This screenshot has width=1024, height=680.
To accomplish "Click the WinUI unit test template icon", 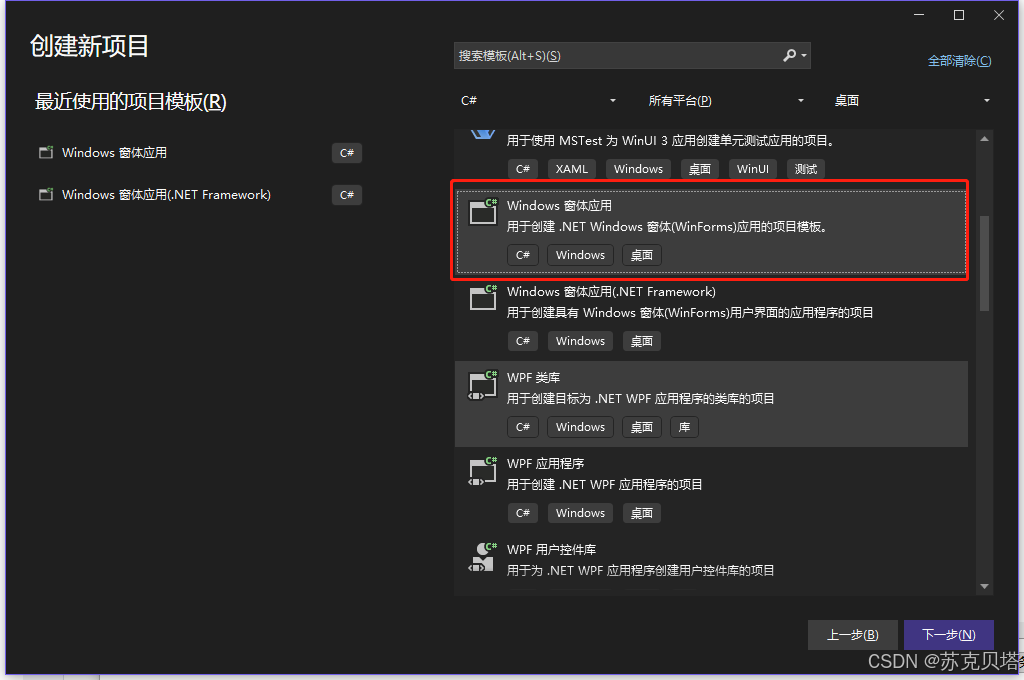I will tap(483, 134).
